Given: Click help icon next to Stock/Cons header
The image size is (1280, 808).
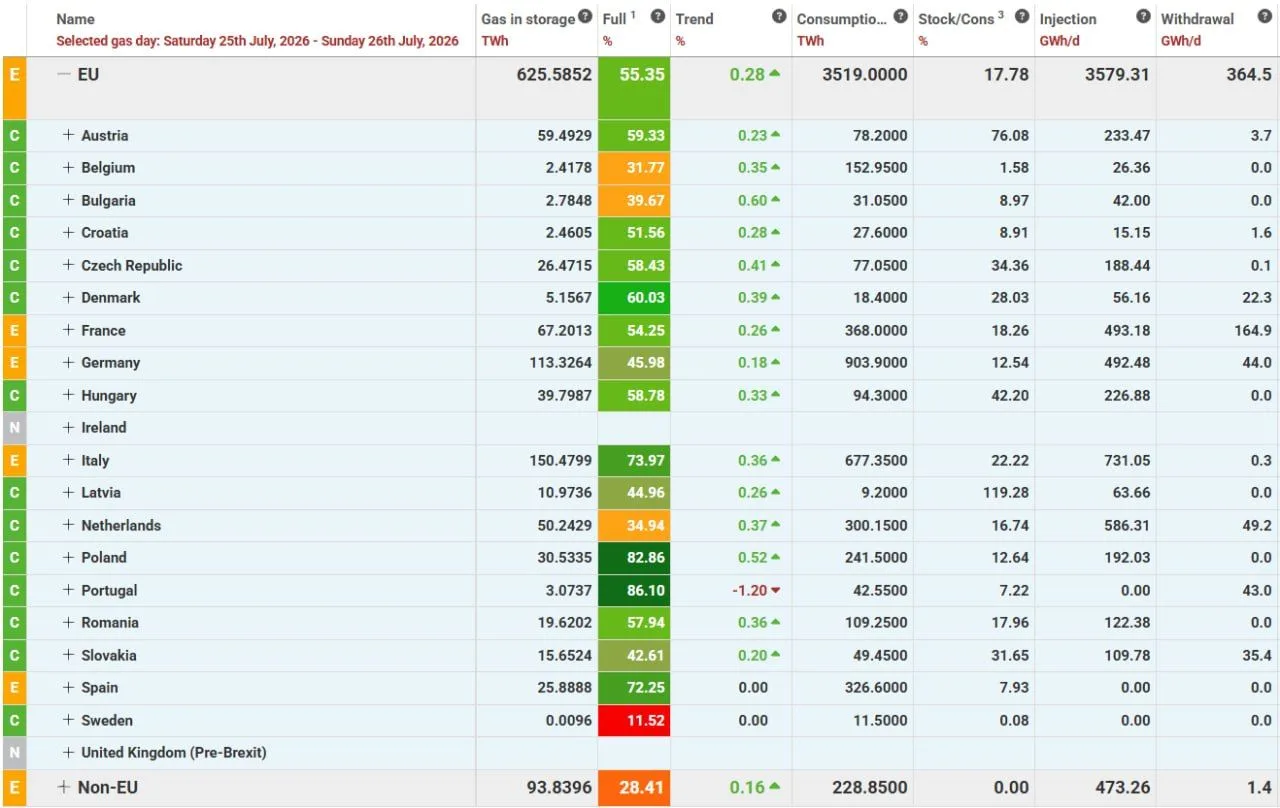Looking at the screenshot, I should pos(1022,17).
